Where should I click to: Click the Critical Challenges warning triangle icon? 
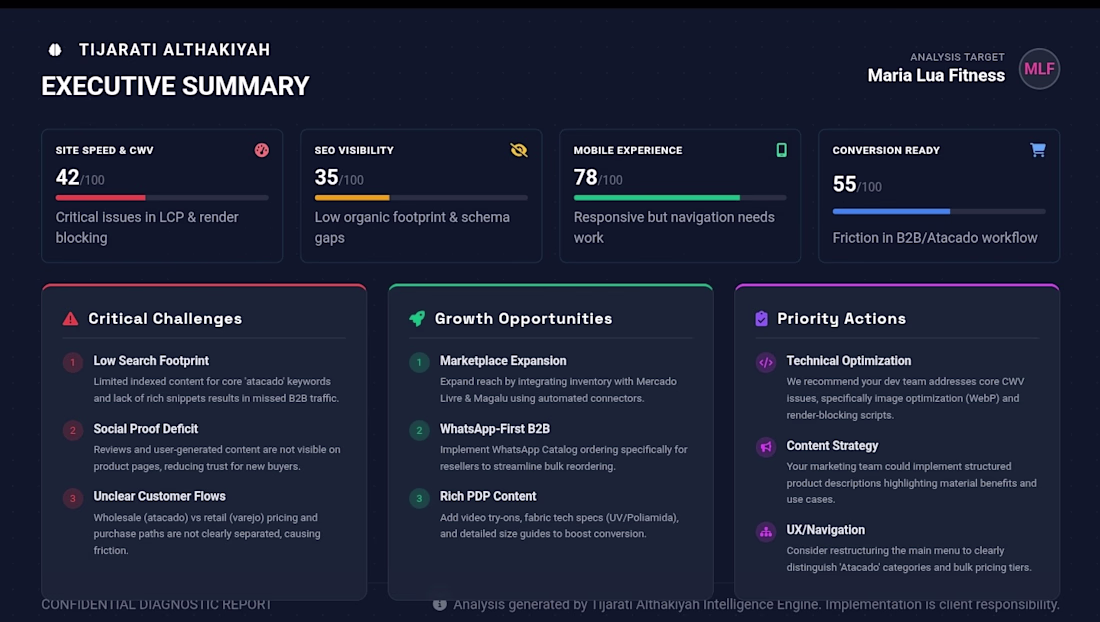pos(70,319)
